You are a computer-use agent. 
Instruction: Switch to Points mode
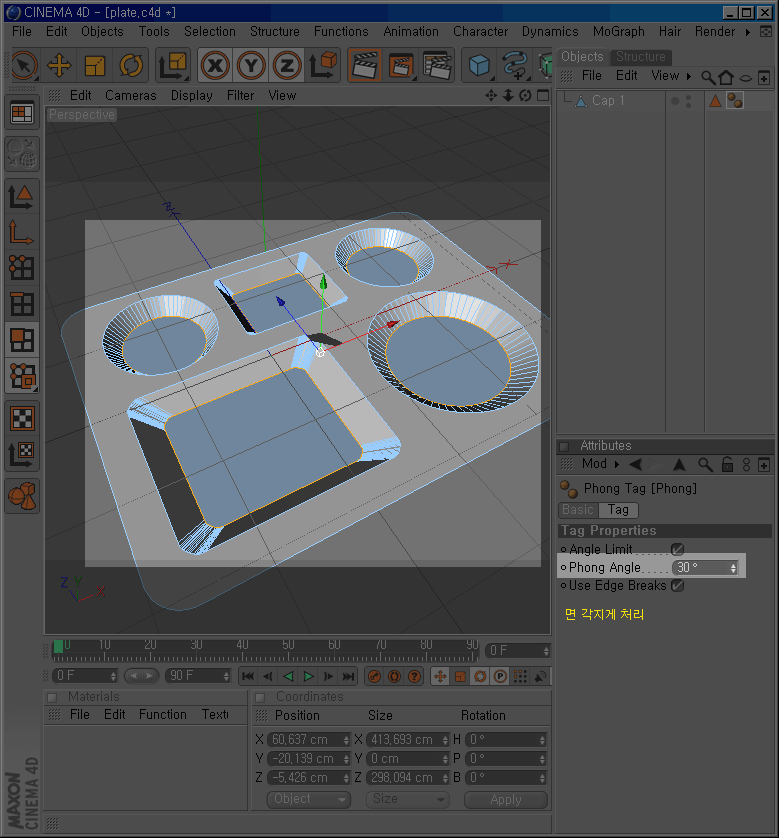22,267
